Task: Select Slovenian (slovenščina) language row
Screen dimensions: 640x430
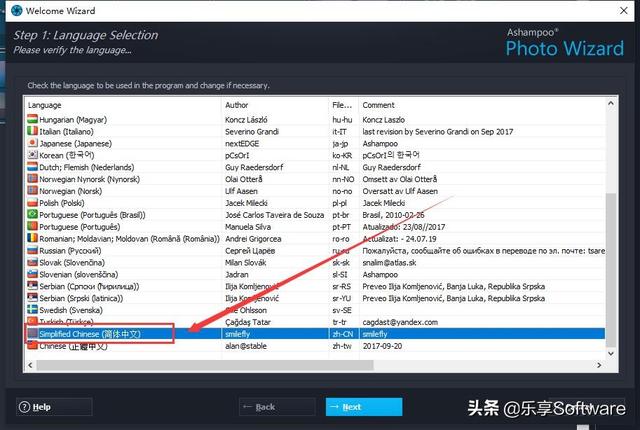Action: [x=315, y=274]
